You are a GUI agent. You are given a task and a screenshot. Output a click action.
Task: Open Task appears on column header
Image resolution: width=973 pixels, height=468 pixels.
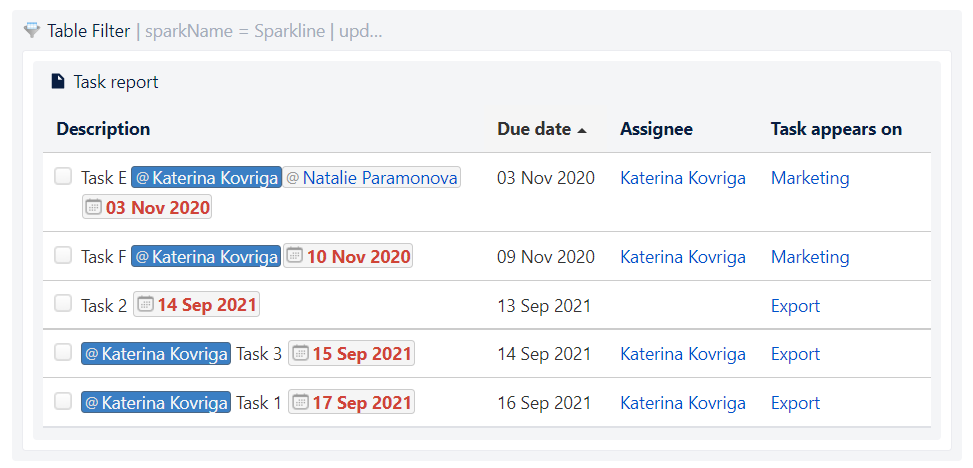(836, 129)
